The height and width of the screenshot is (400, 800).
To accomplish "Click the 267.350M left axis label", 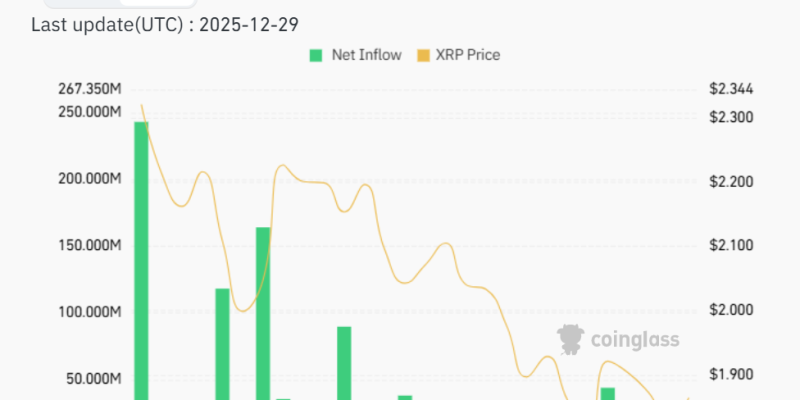I will pyautogui.click(x=89, y=90).
